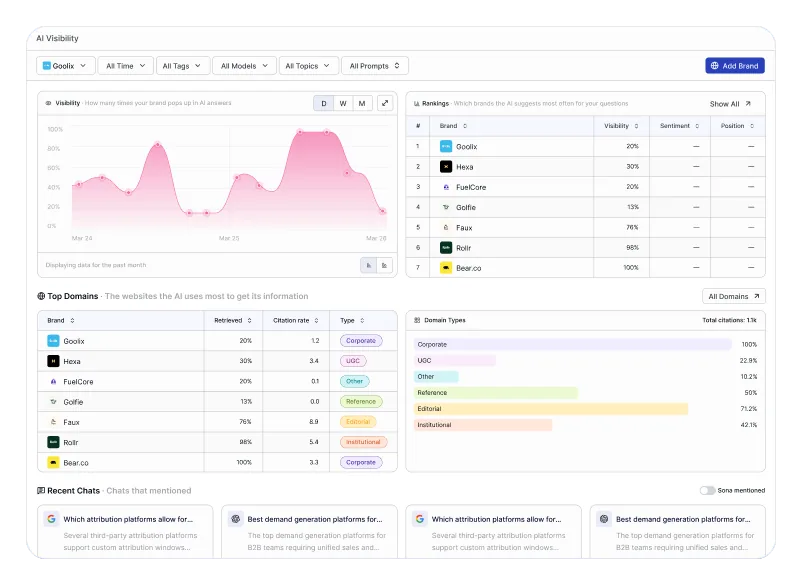Click the Bear.co logo in Rankings table

coord(446,268)
